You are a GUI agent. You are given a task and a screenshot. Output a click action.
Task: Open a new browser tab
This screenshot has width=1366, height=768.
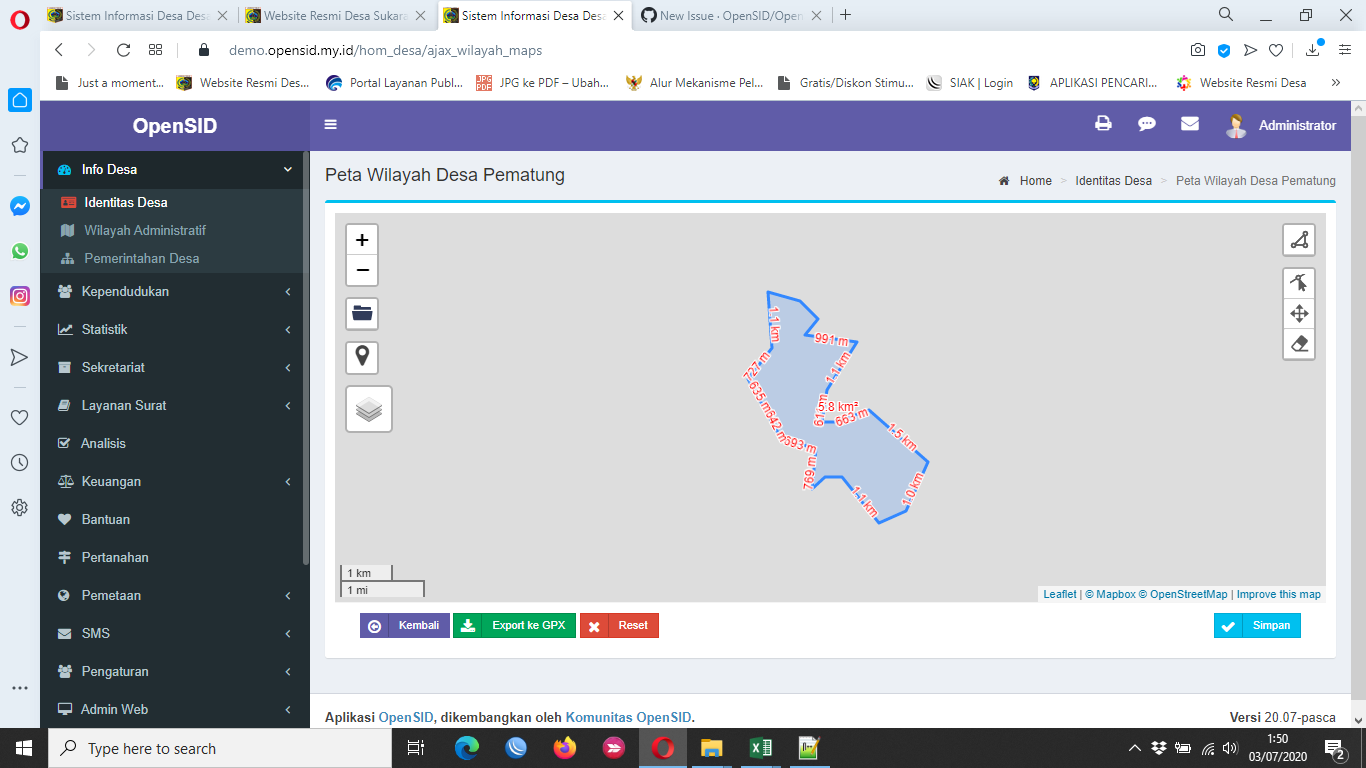coord(846,15)
